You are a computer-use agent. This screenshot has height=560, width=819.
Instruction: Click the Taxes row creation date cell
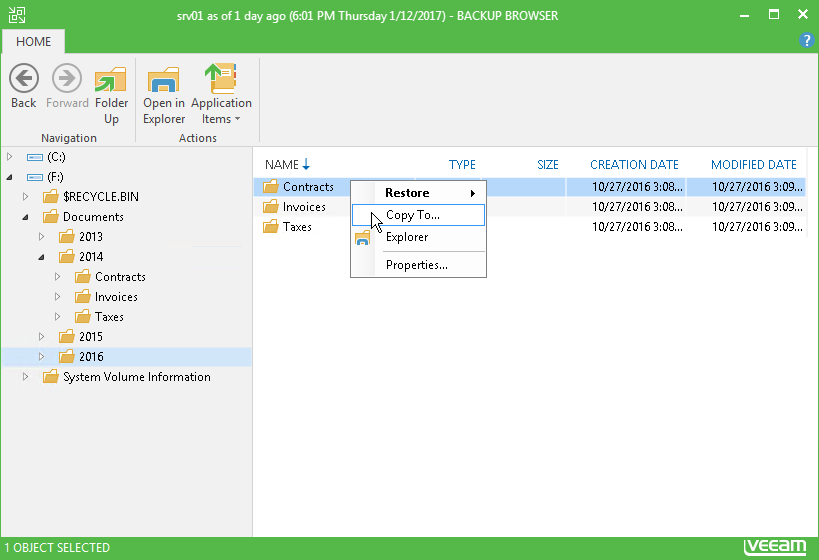point(637,227)
